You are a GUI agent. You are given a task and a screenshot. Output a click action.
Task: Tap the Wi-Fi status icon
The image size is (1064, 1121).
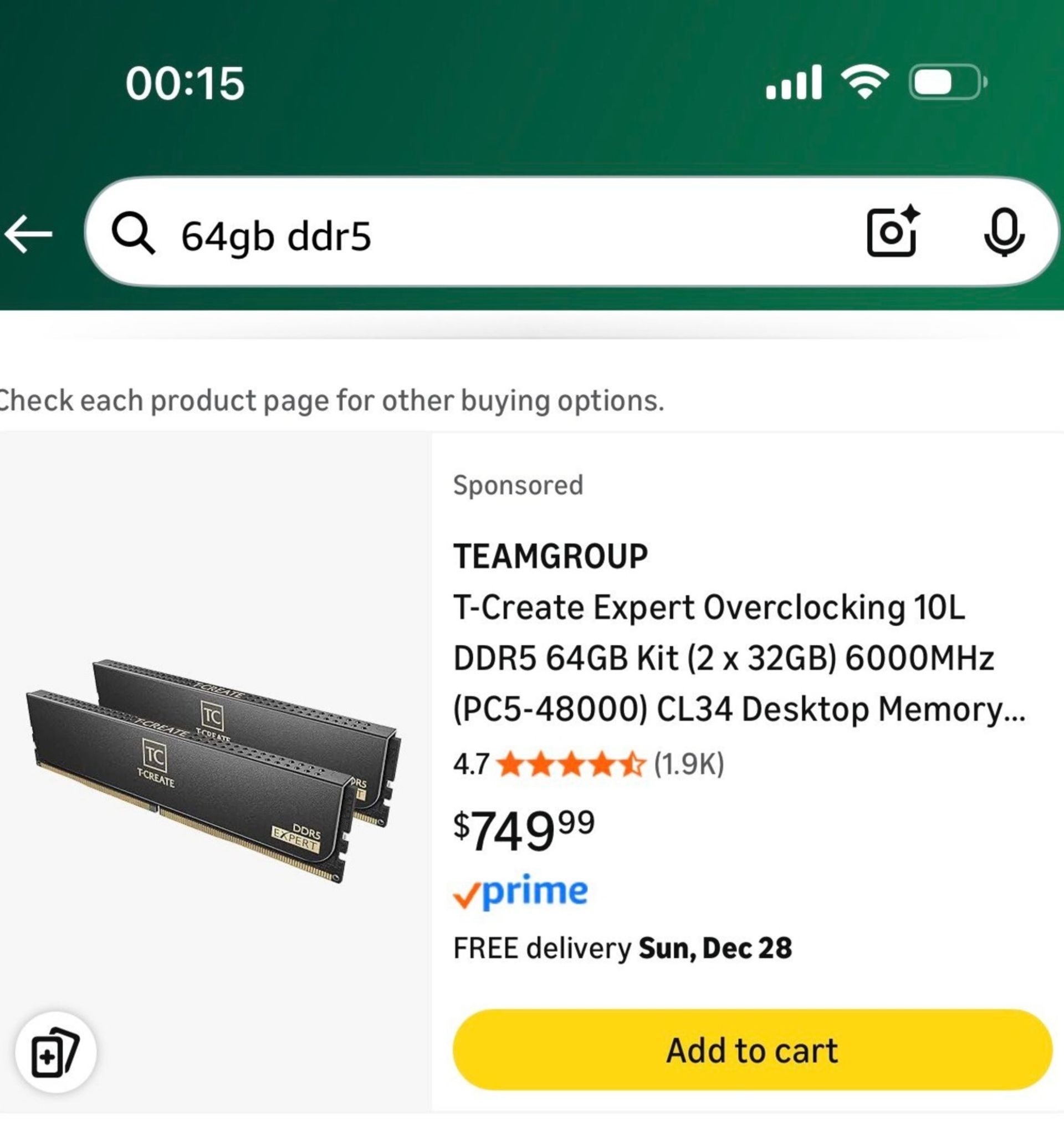tap(864, 83)
